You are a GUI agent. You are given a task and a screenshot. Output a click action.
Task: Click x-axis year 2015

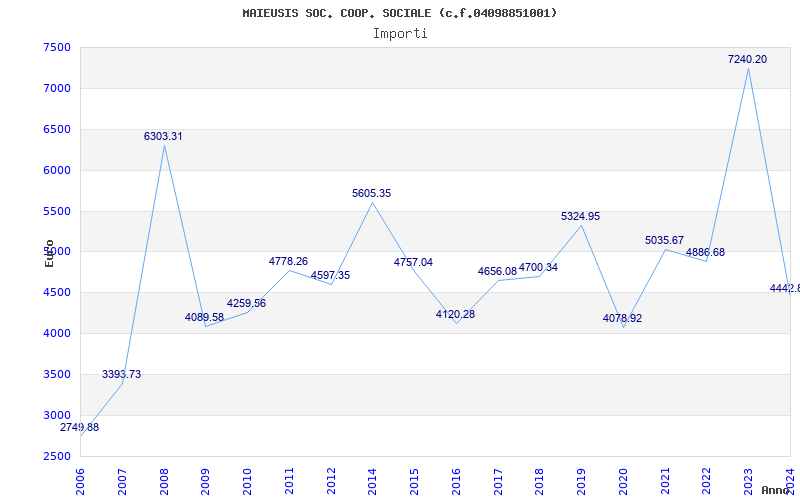414,481
